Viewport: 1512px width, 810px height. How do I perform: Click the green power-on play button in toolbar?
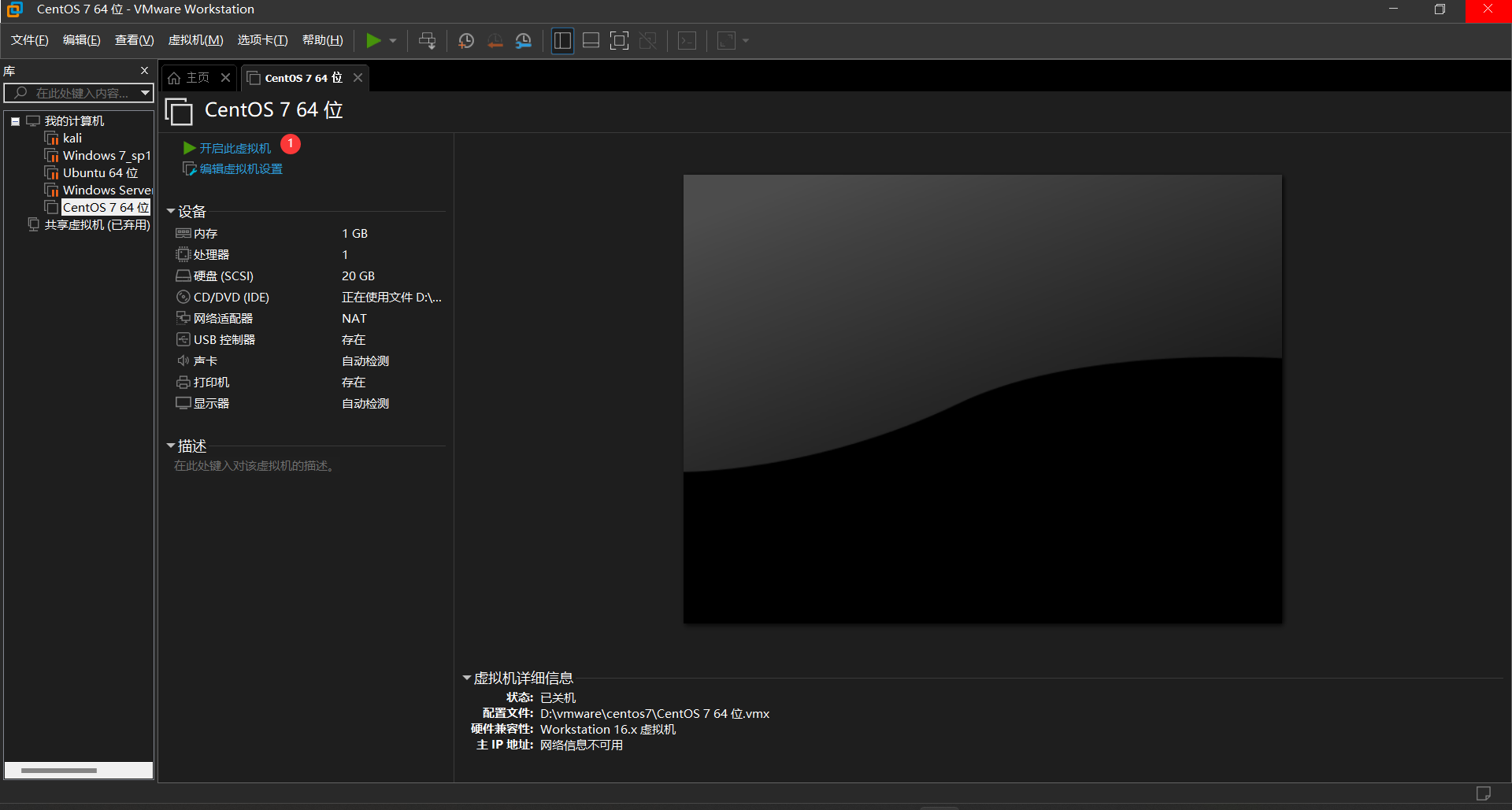point(374,41)
